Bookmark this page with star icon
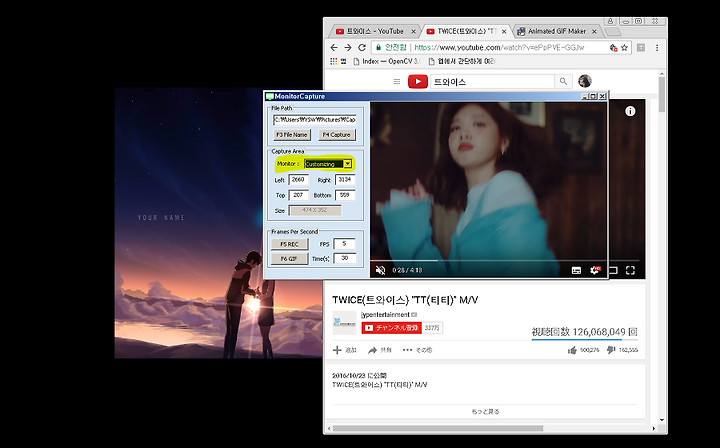Viewport: 720px width, 448px height. tap(624, 47)
